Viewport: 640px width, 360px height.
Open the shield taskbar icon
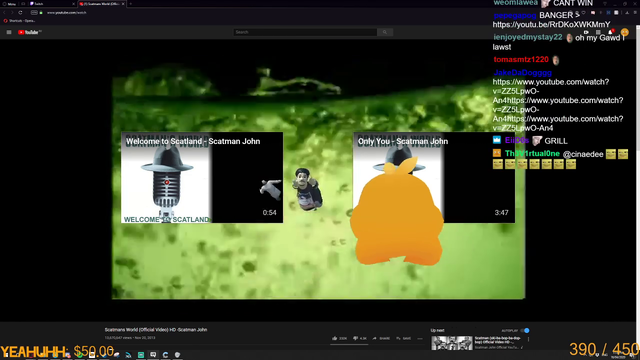pos(178,355)
